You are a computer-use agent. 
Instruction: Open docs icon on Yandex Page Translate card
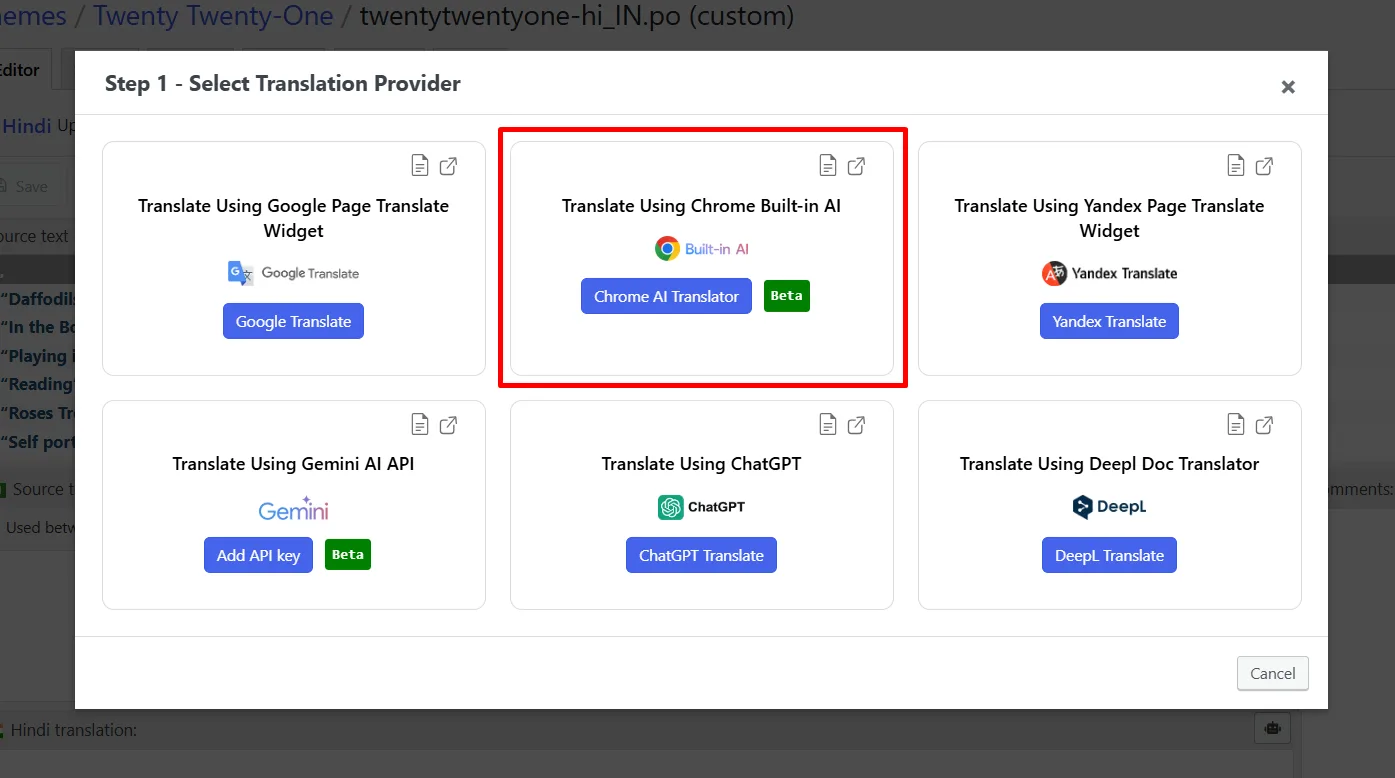coord(1236,166)
